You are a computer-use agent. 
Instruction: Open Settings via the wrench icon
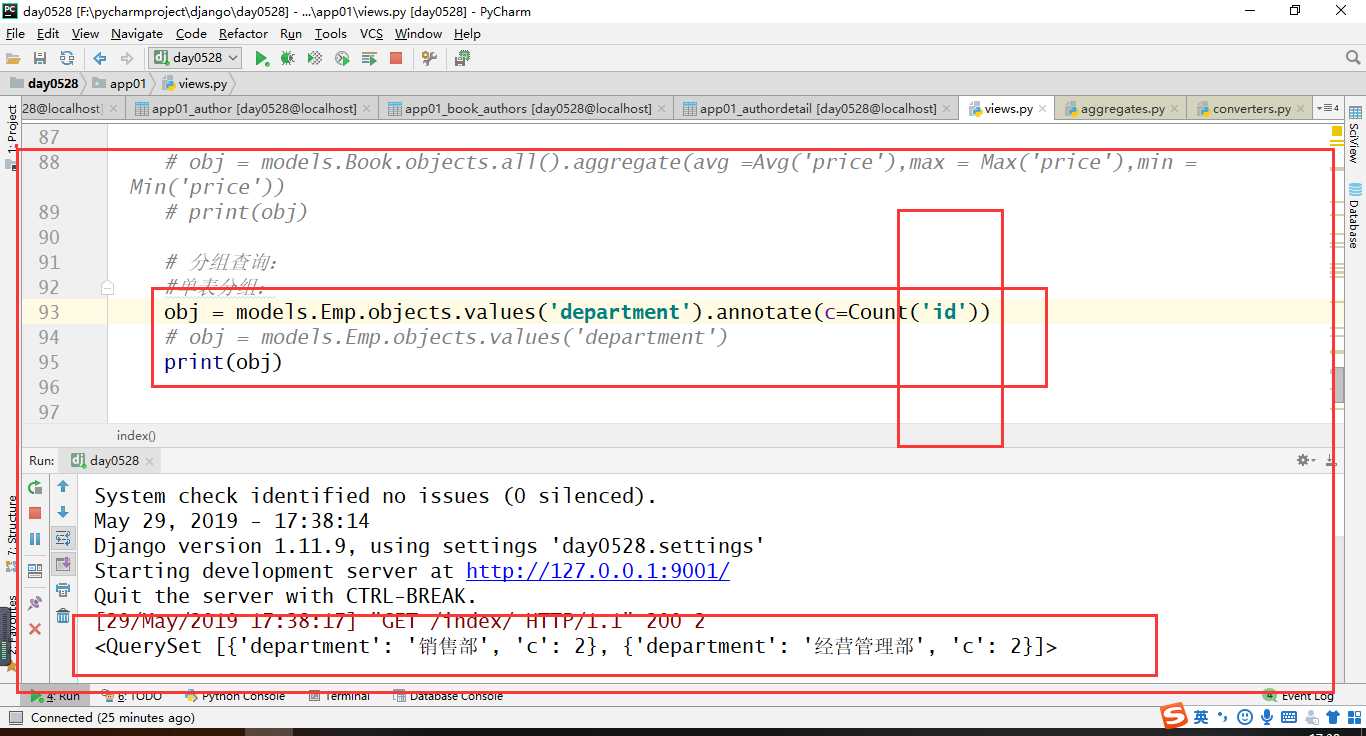pos(430,59)
